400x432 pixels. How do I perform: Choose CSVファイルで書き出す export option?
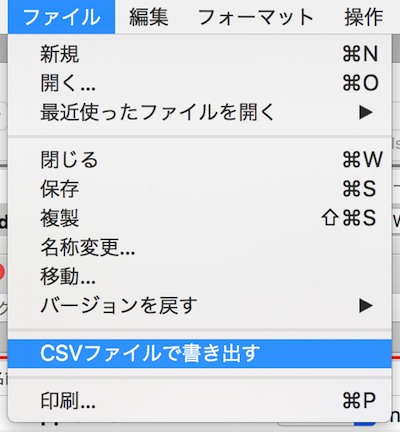pos(200,353)
